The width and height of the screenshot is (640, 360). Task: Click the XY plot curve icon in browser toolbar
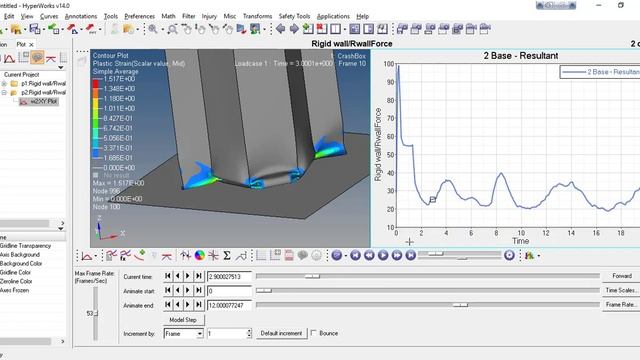[9, 58]
